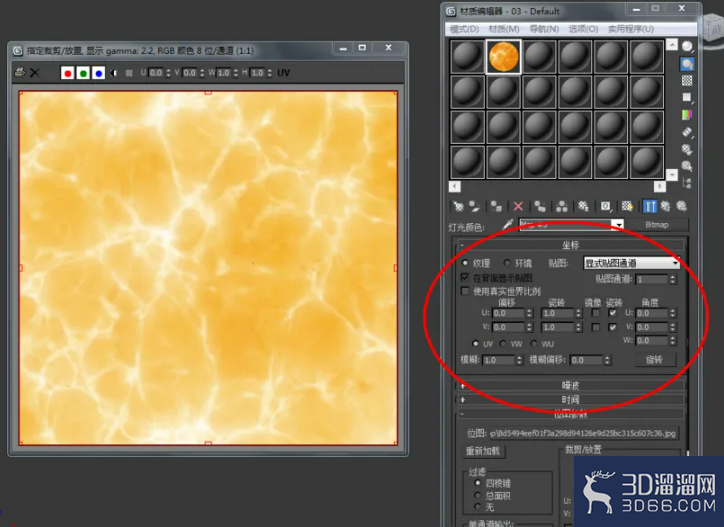724x527 pixels.
Task: Click the U offset value field
Action: click(x=508, y=313)
